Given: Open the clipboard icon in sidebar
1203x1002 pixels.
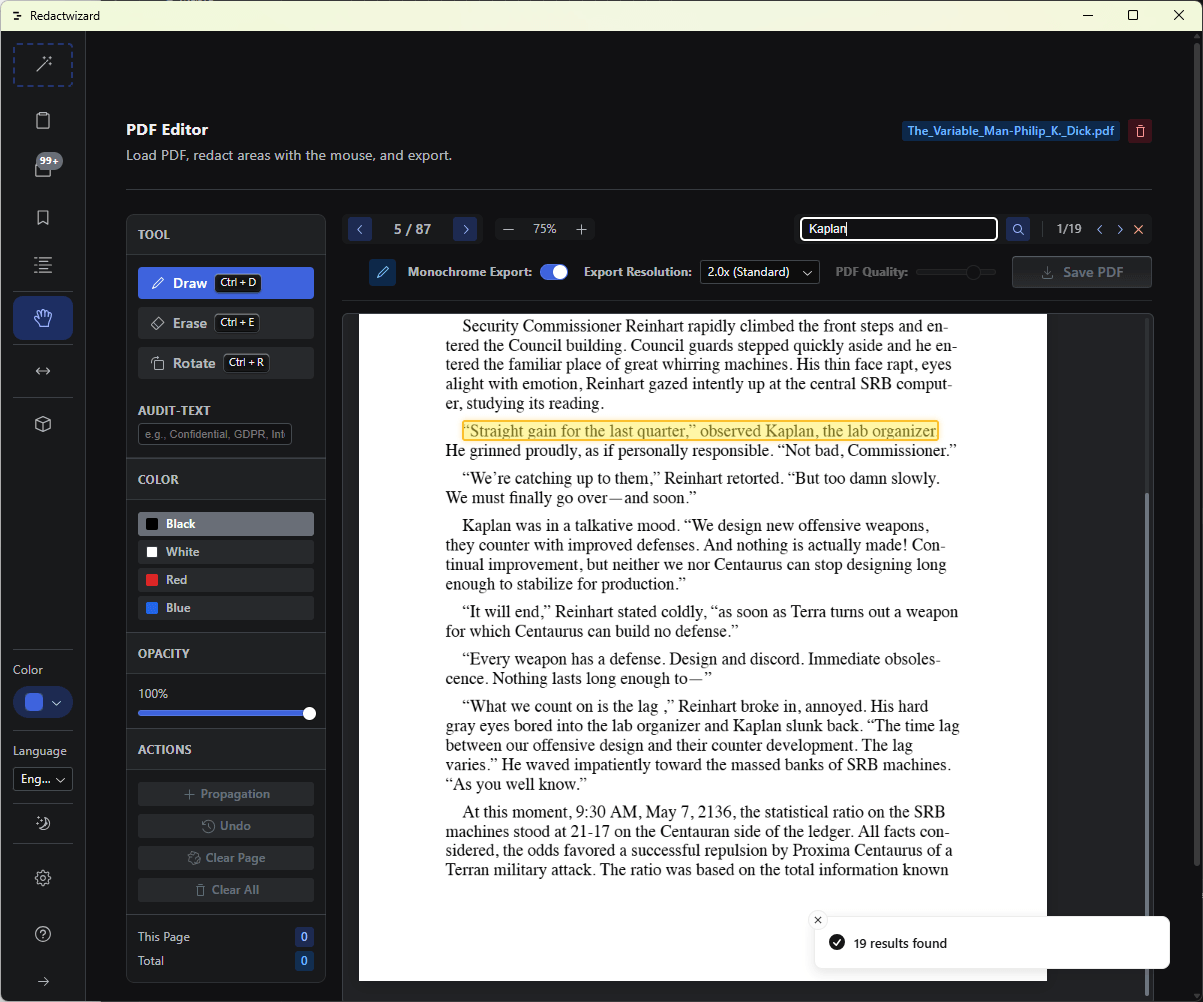Looking at the screenshot, I should (x=43, y=121).
